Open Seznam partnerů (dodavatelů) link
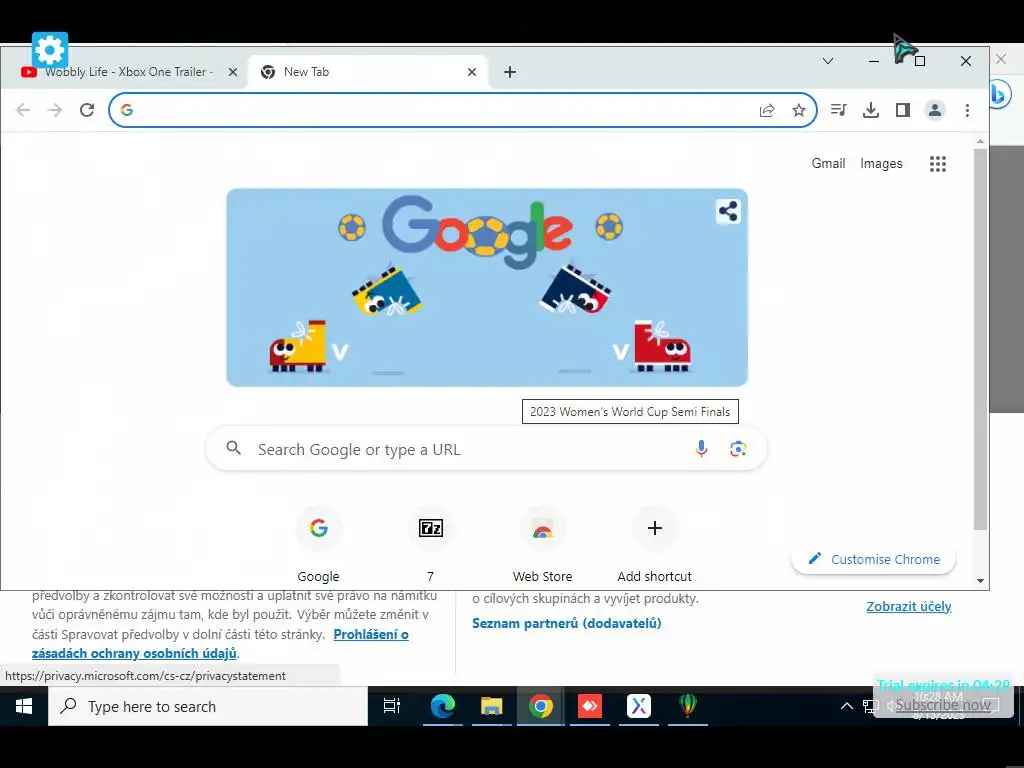Viewport: 1024px width, 768px height. [x=567, y=623]
